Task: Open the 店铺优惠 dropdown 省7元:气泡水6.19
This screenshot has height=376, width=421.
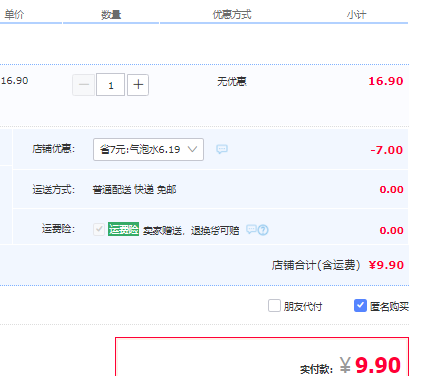Action: pos(148,149)
